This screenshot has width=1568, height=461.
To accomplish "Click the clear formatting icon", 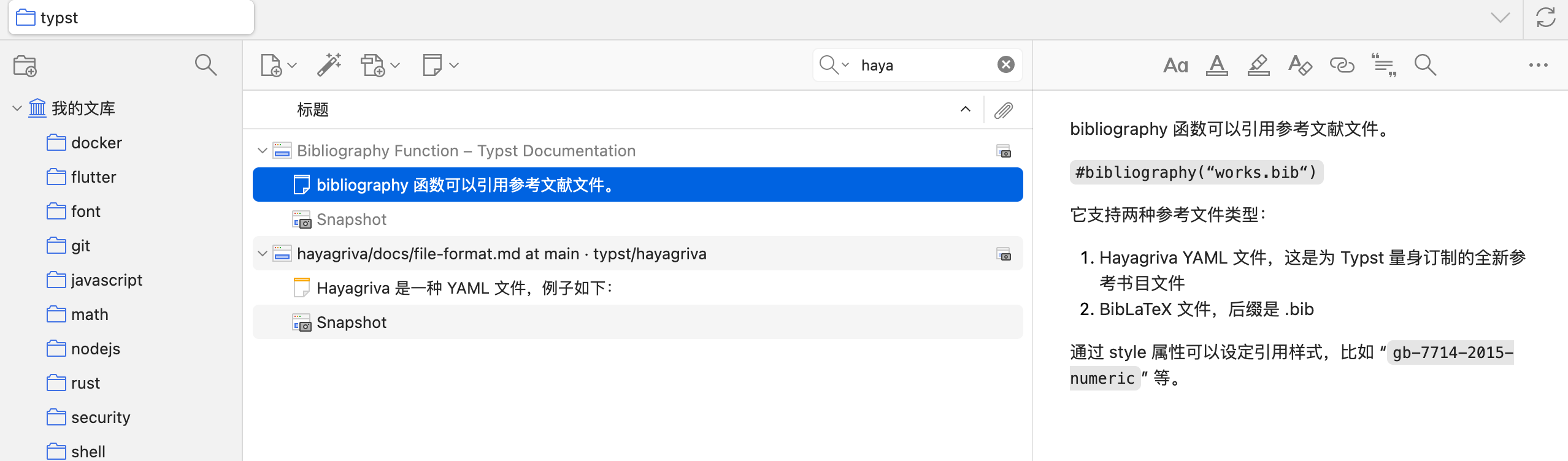I will pyautogui.click(x=1300, y=65).
